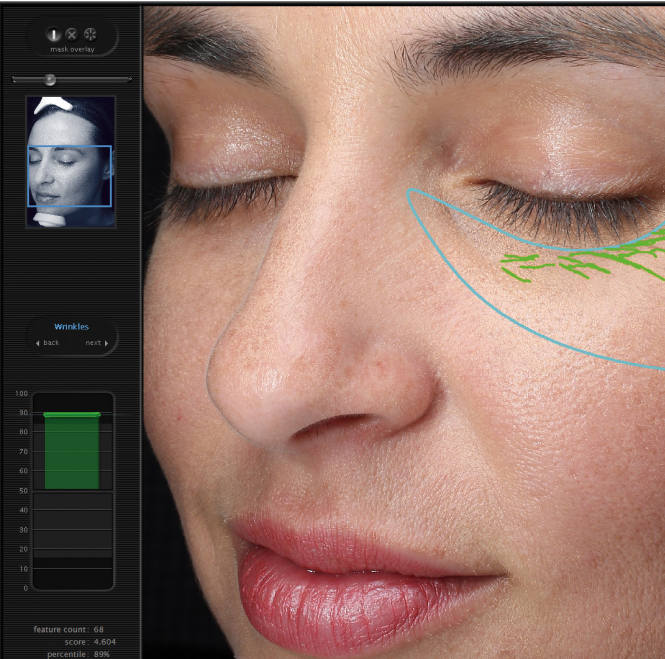
Task: Go back to previous analysis
Action: tap(47, 343)
